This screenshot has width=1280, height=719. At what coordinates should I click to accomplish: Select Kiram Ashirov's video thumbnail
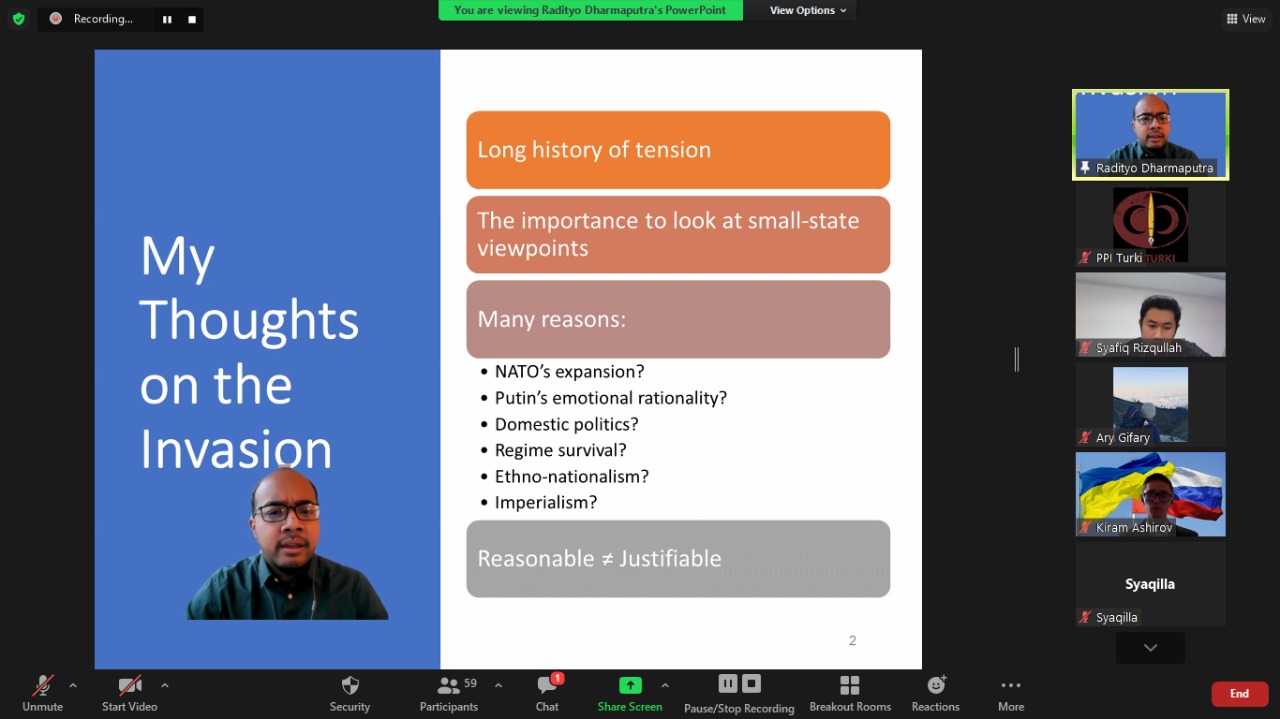[1151, 494]
